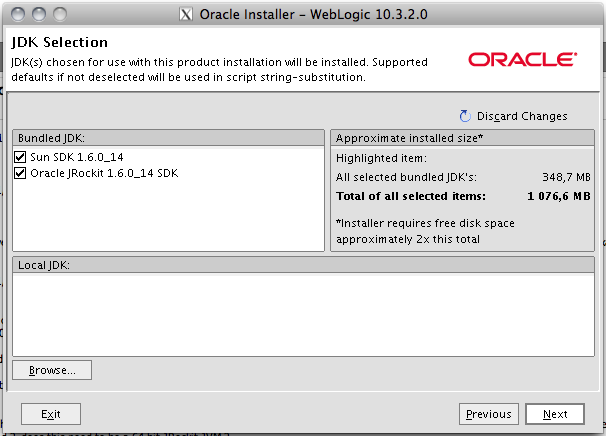Click the Bundled JDK: header

coord(169,138)
